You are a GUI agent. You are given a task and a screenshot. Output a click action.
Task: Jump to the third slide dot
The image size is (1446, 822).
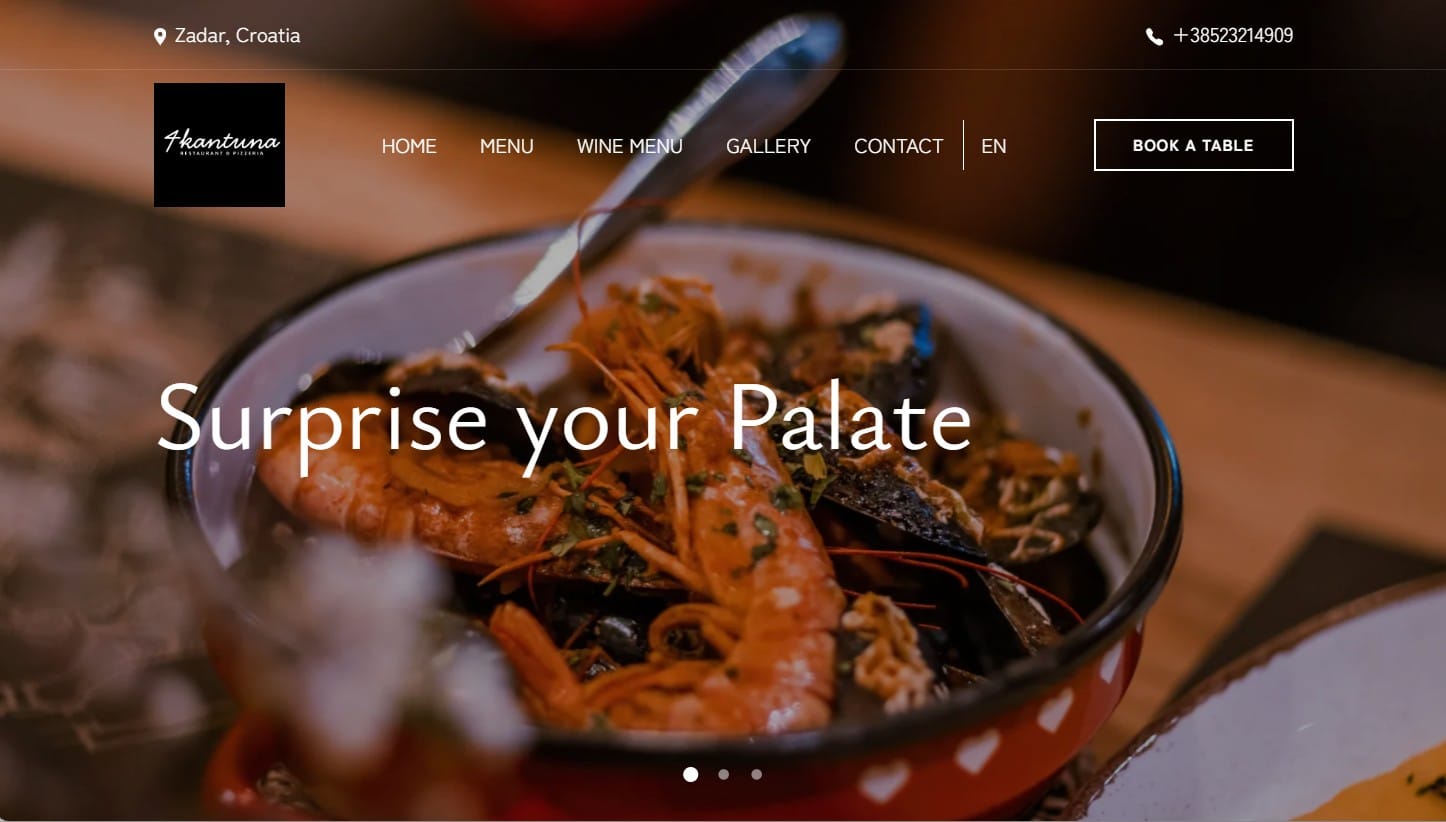(x=756, y=774)
